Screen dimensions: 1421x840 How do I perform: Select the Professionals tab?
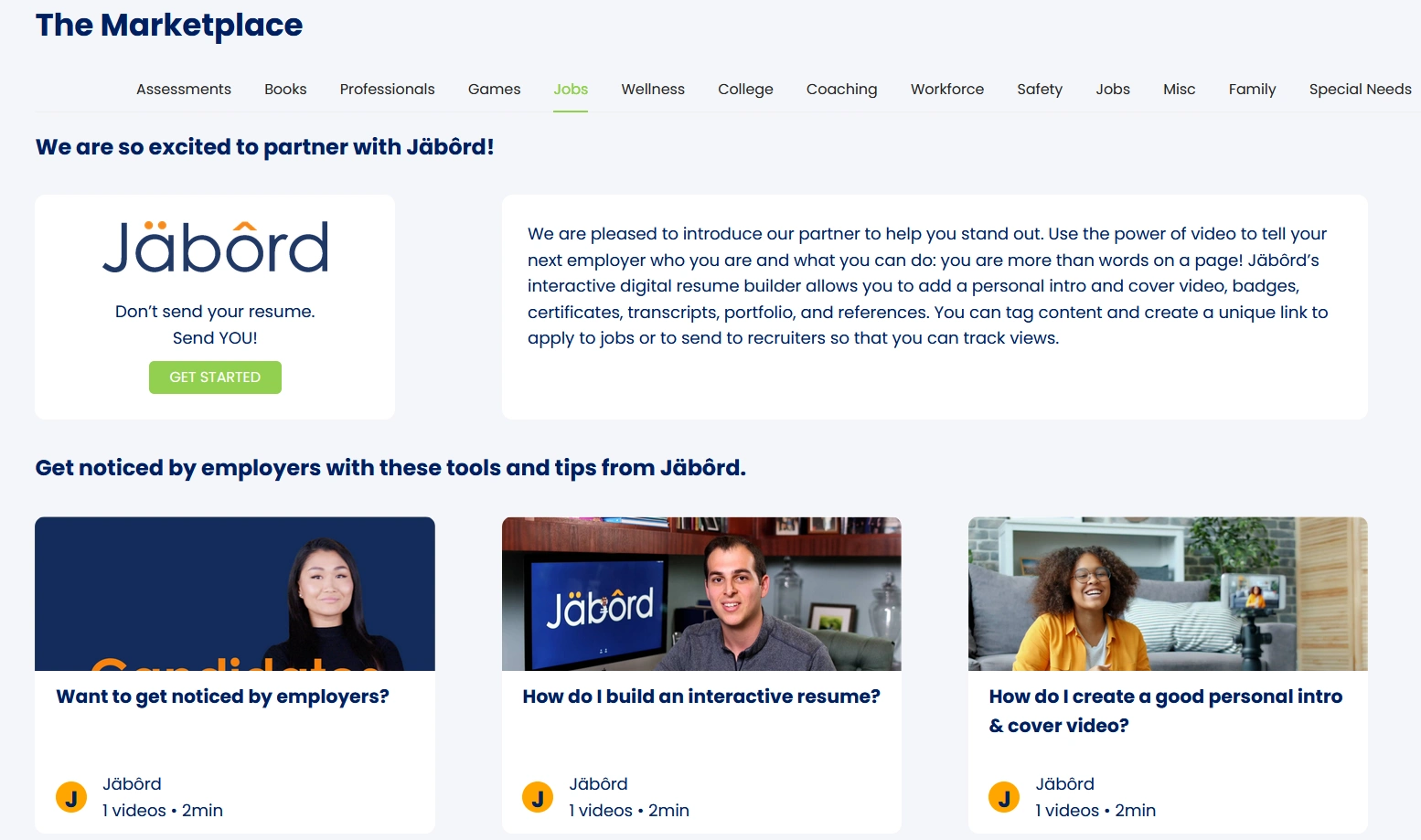click(x=388, y=90)
